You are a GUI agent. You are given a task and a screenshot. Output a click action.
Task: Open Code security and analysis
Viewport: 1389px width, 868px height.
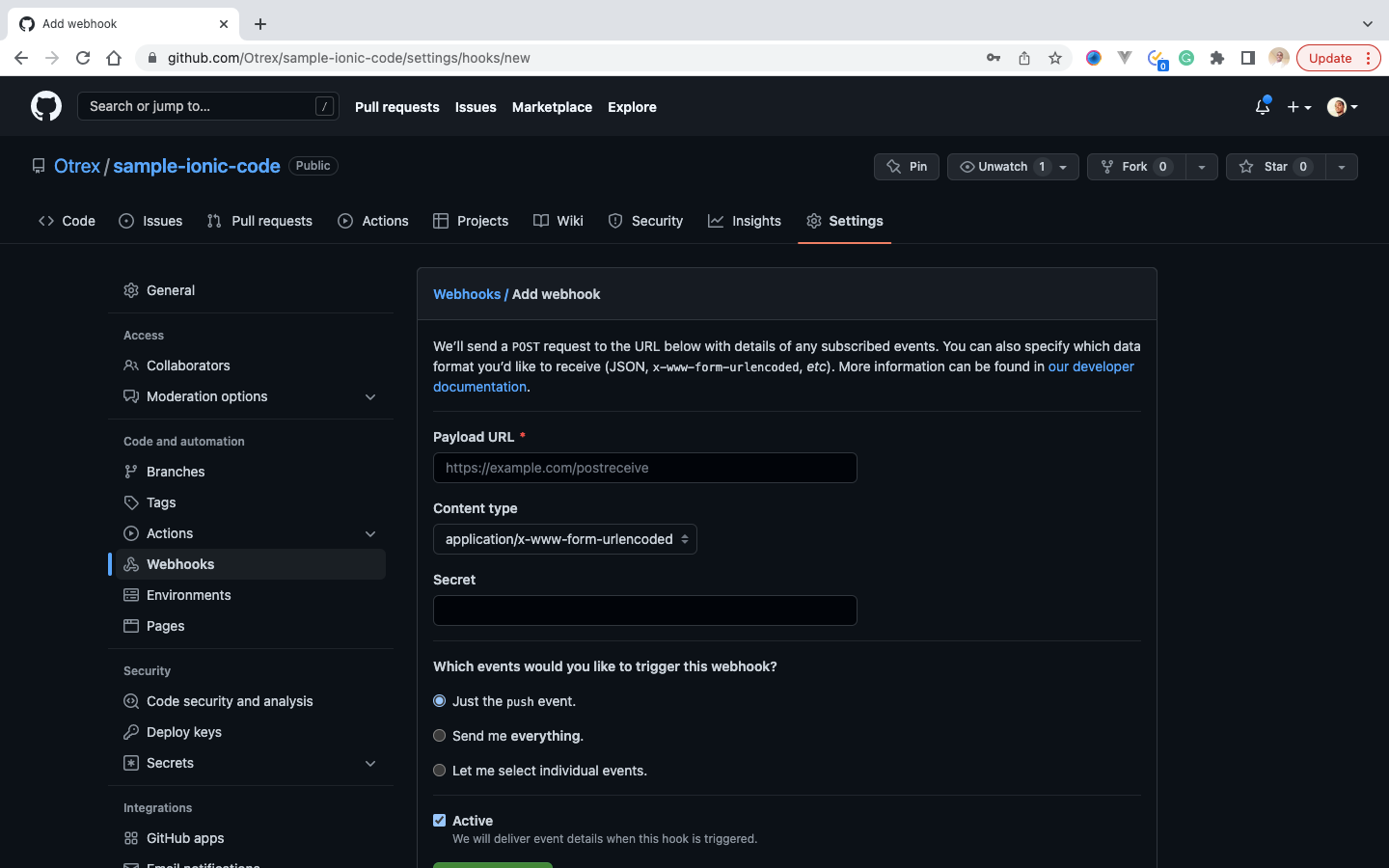(x=251, y=701)
